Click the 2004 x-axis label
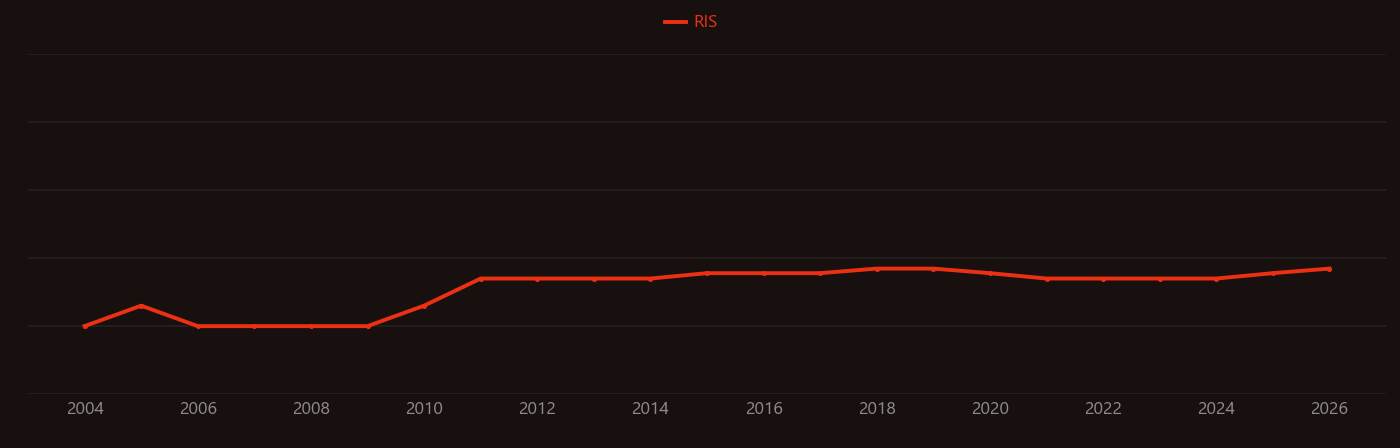The width and height of the screenshot is (1400, 448). 85,409
